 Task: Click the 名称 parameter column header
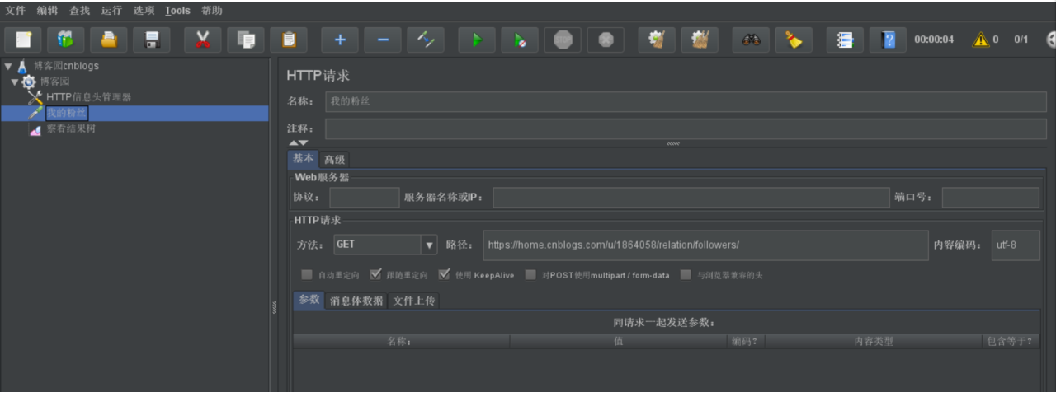click(401, 342)
